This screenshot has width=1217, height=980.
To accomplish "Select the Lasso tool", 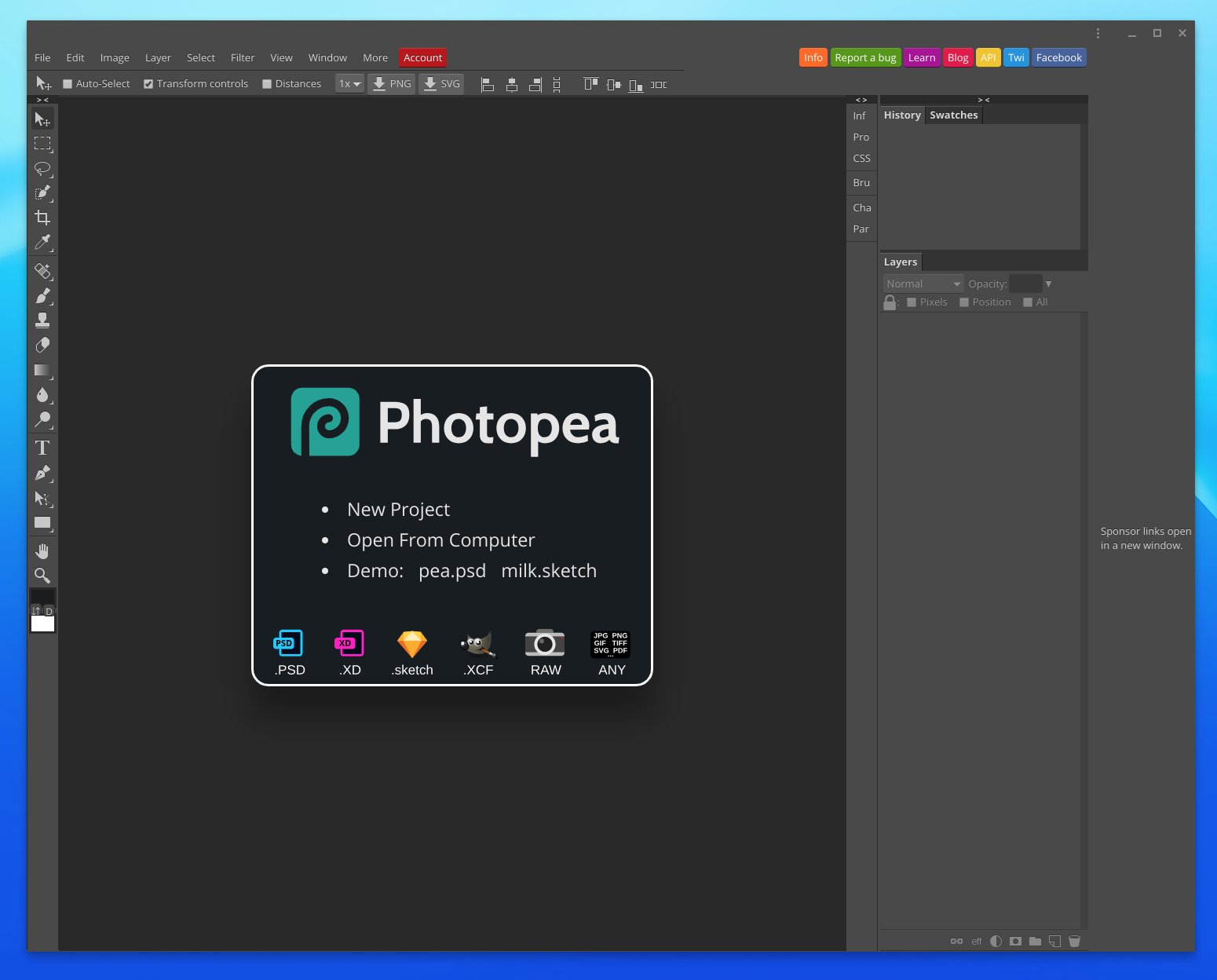I will coord(42,169).
